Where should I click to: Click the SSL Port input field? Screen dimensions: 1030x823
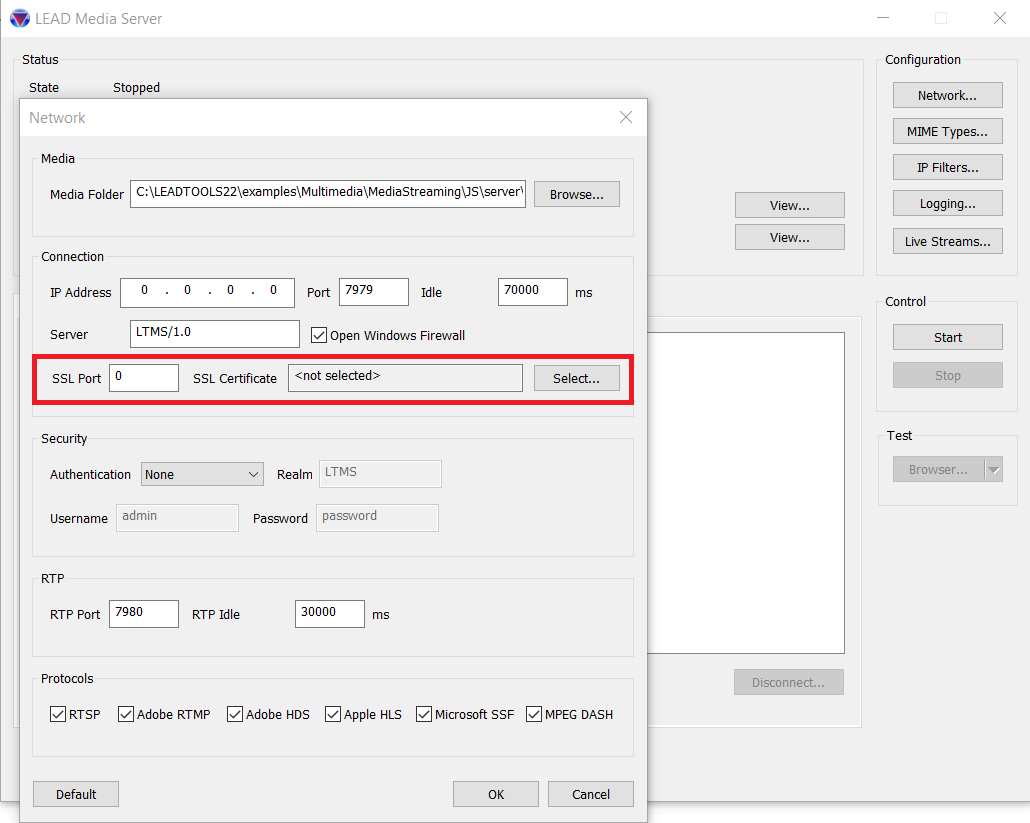tap(144, 377)
